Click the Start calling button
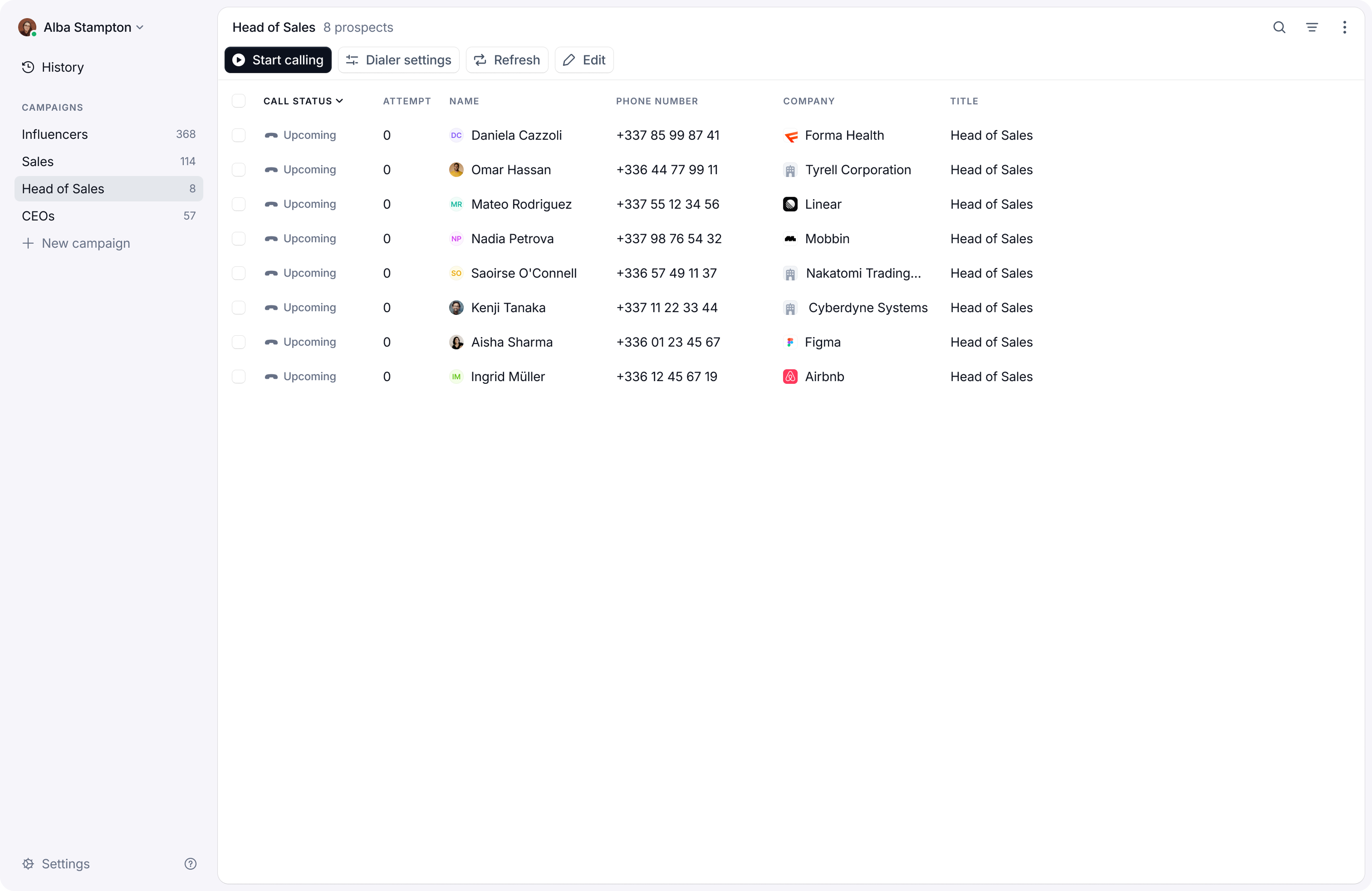This screenshot has width=1372, height=891. point(278,59)
